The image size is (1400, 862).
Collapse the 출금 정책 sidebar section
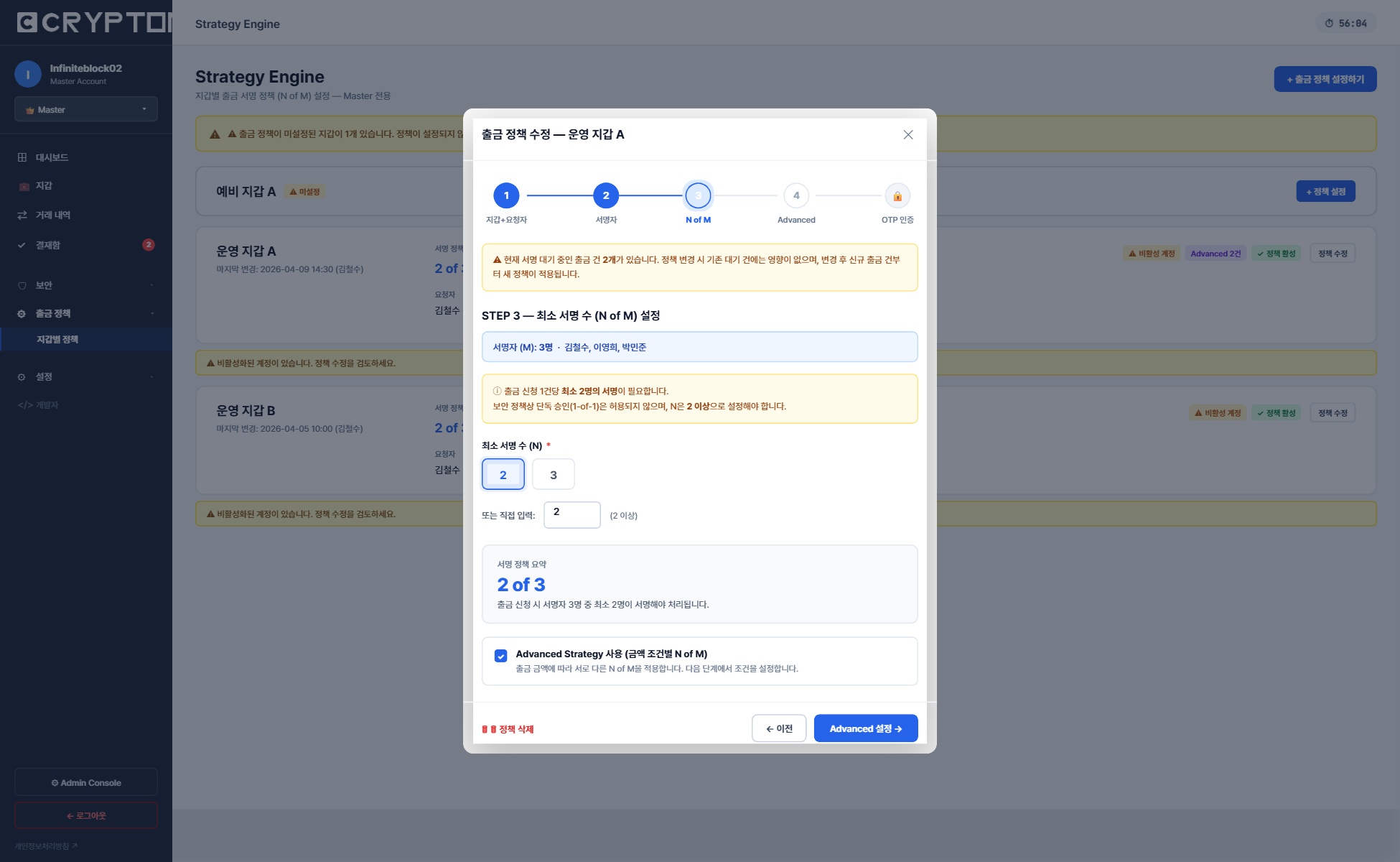pos(86,313)
